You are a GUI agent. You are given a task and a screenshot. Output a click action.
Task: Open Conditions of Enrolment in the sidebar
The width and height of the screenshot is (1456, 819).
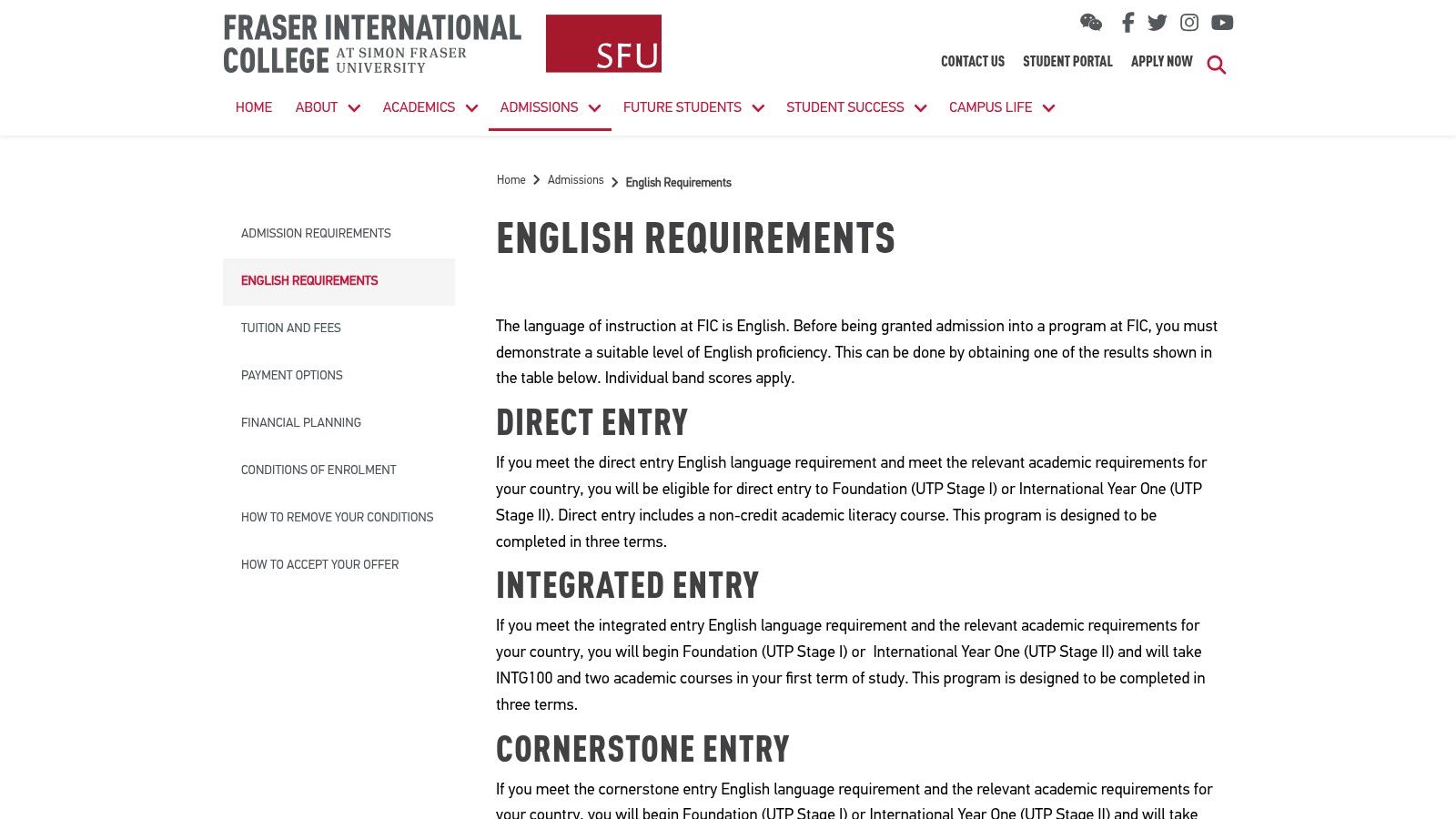339,470
